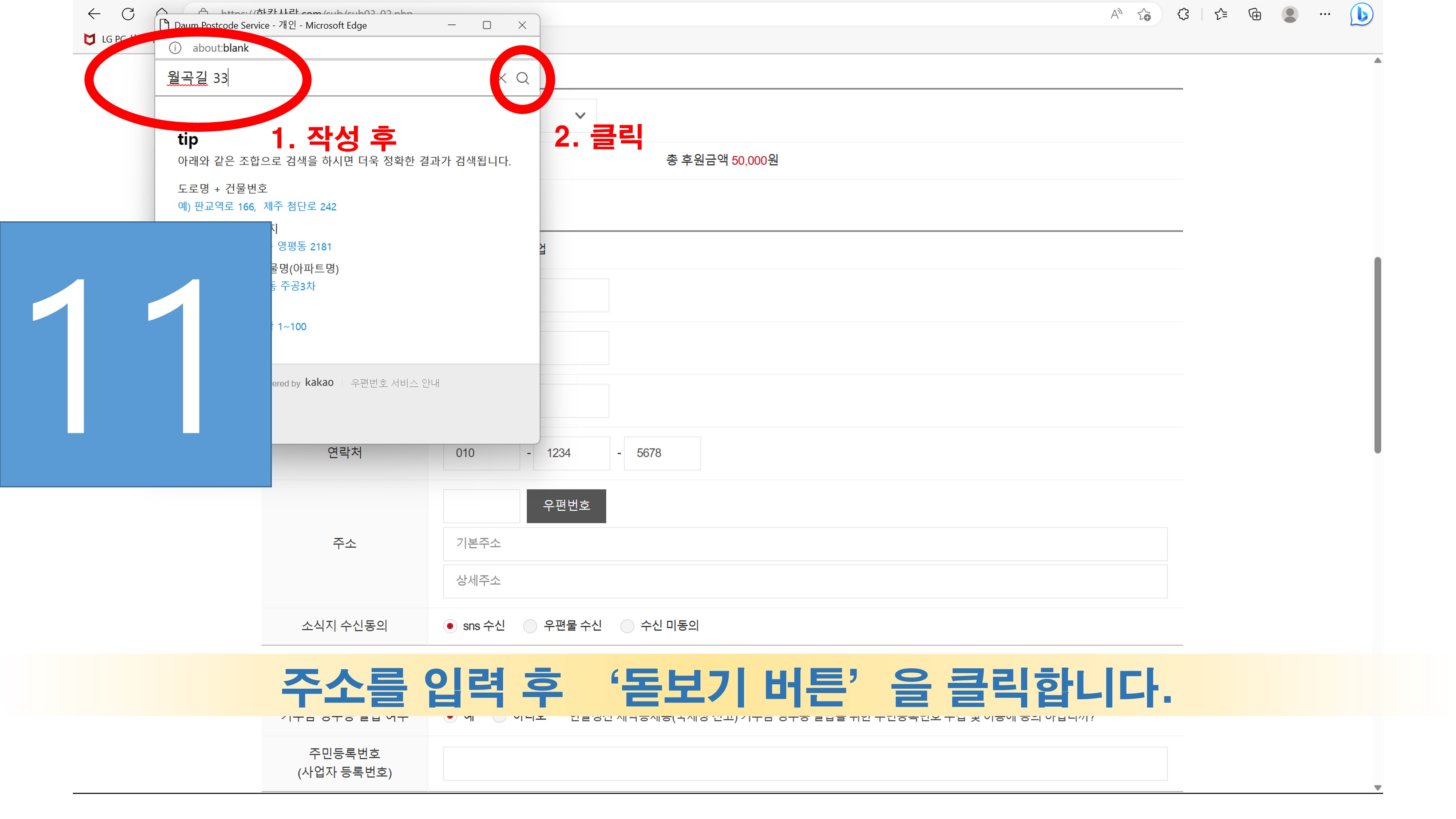Open the Favorites star list icon

1220,14
